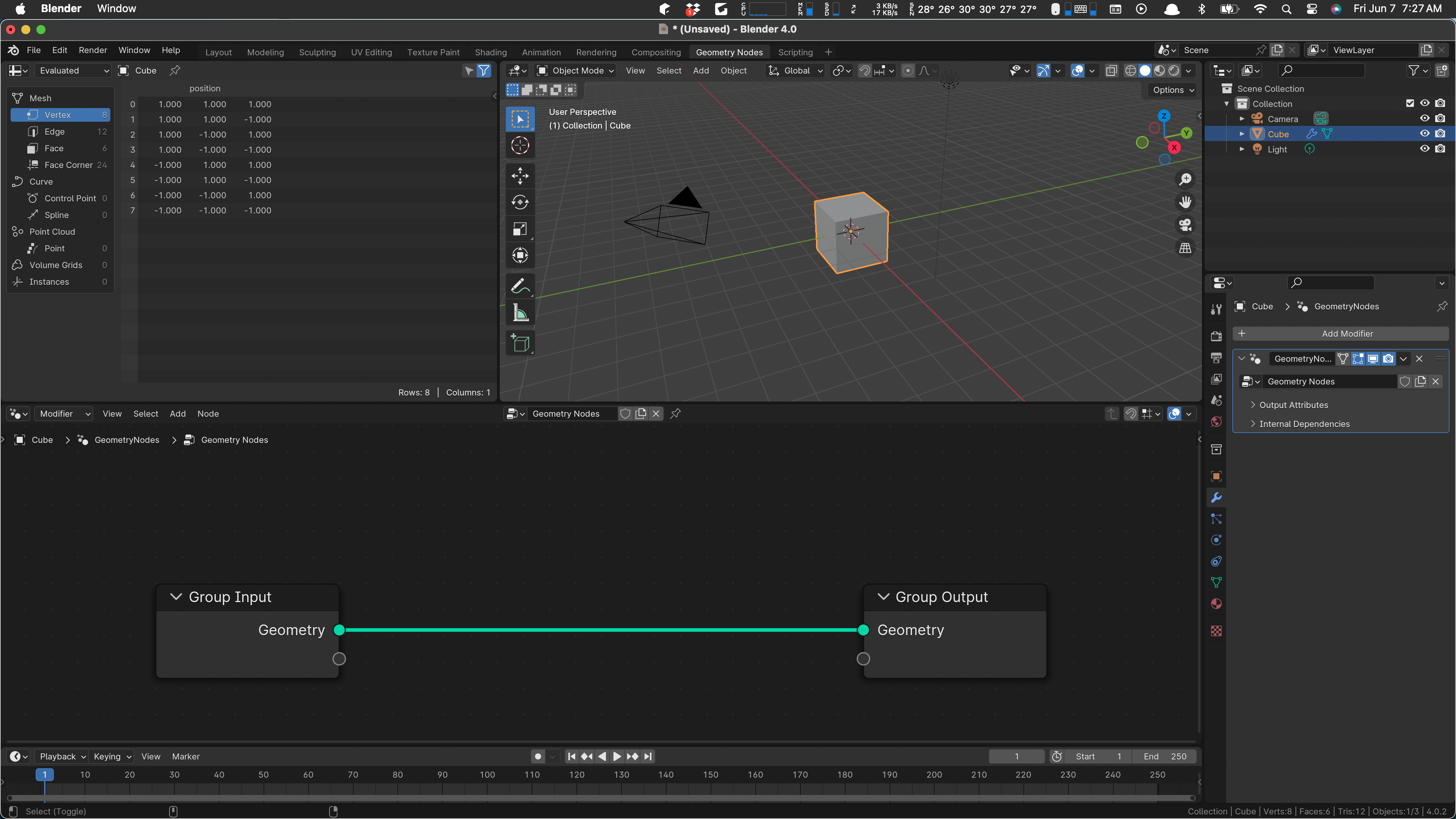Click the viewport zoom magnifier icon

pos(1185,179)
